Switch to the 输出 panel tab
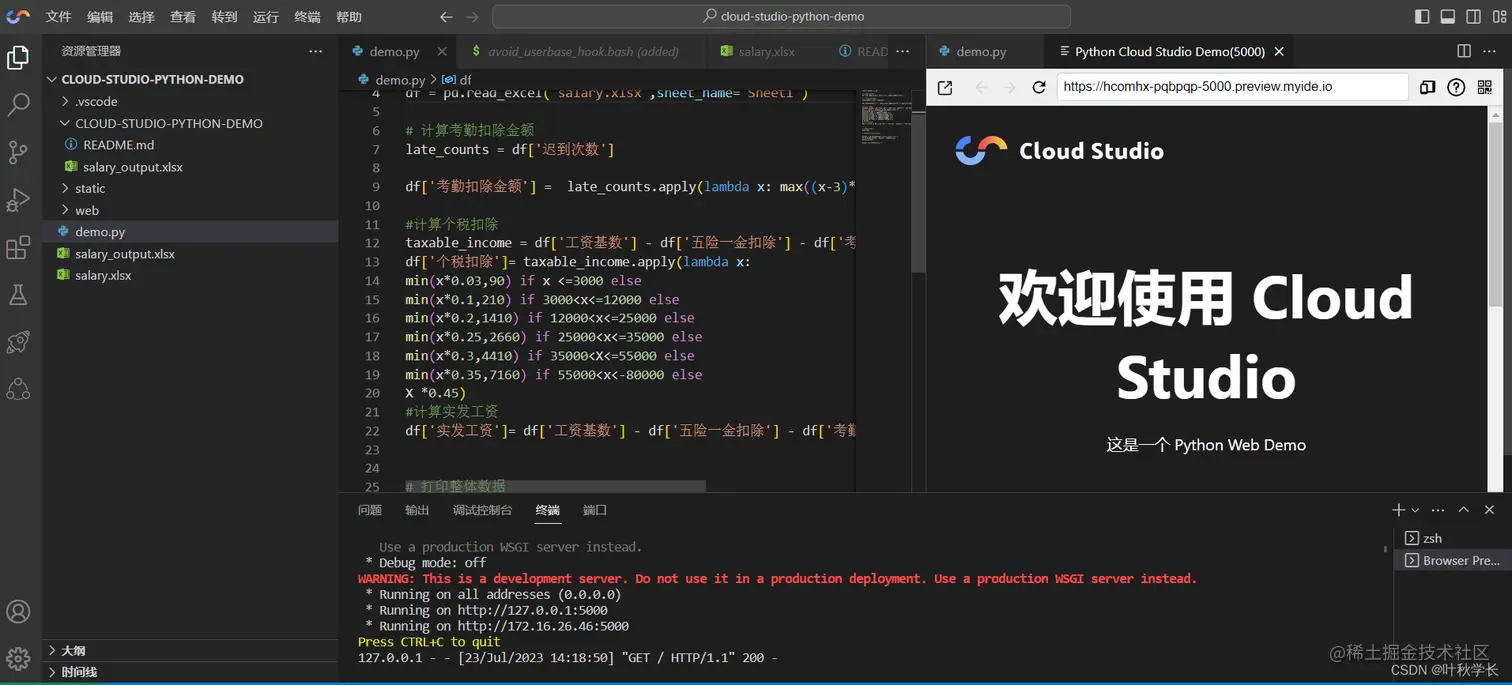The image size is (1512, 685). pyautogui.click(x=417, y=510)
